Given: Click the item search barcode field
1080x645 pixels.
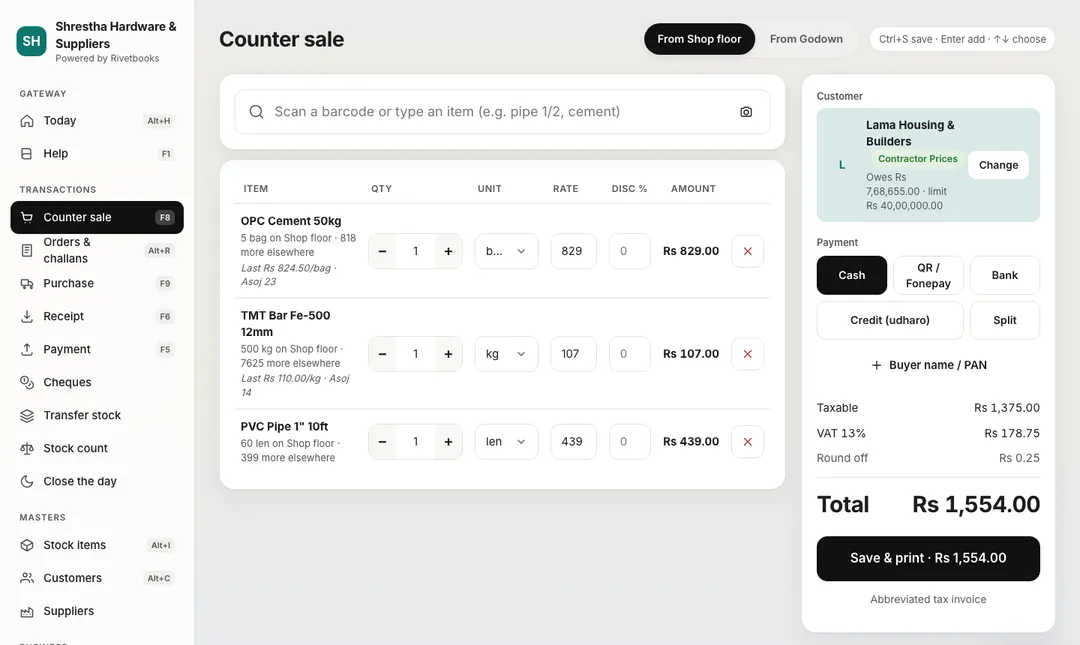Looking at the screenshot, I should tap(502, 112).
